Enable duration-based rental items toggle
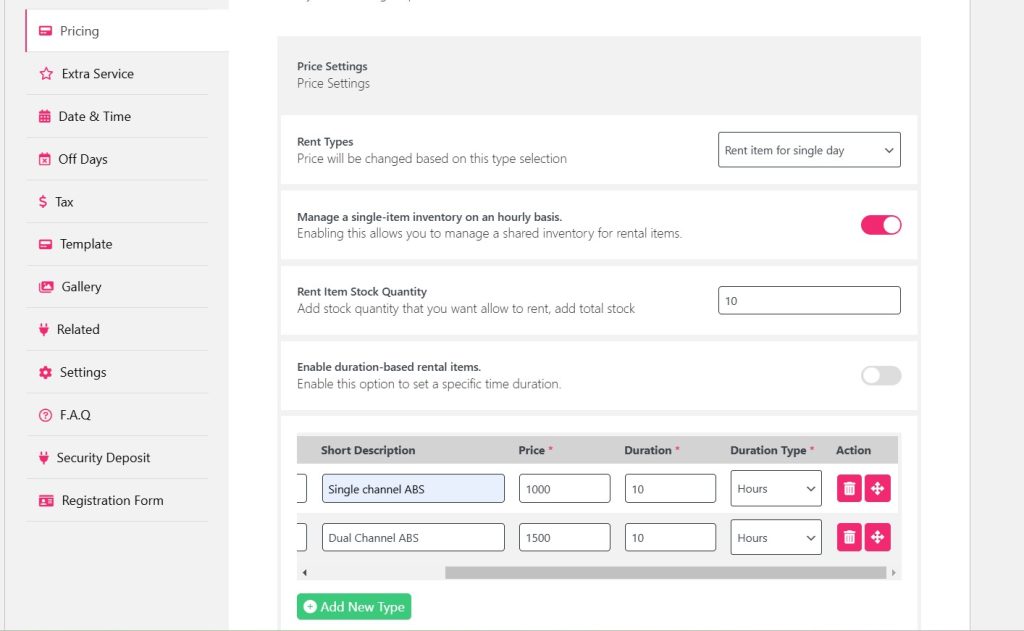Image resolution: width=1024 pixels, height=631 pixels. coord(880,375)
